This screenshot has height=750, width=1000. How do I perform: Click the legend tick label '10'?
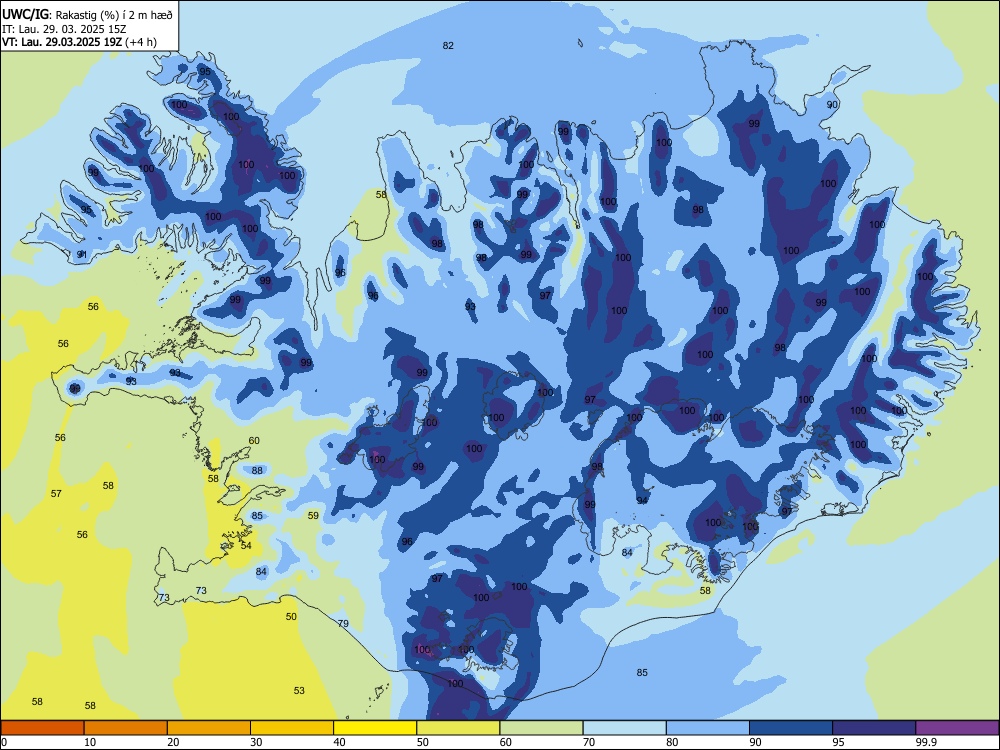pos(90,742)
